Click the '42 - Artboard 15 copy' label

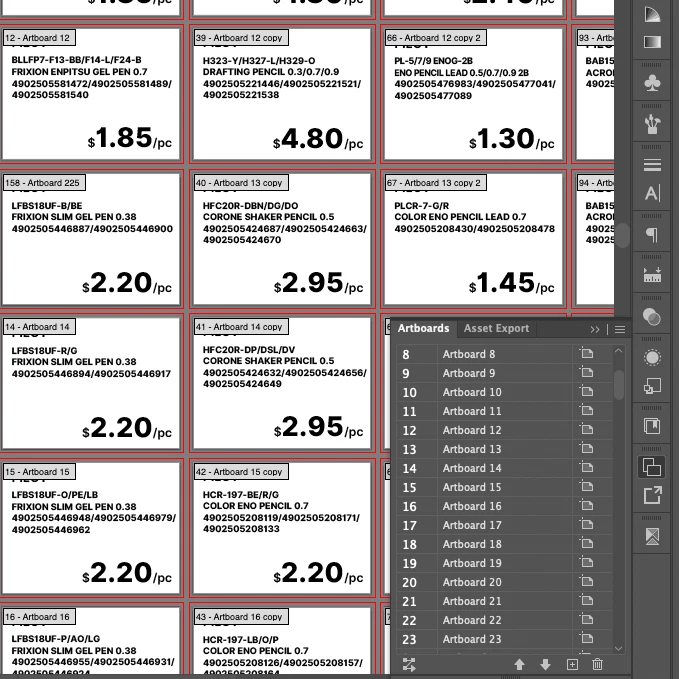pos(240,472)
